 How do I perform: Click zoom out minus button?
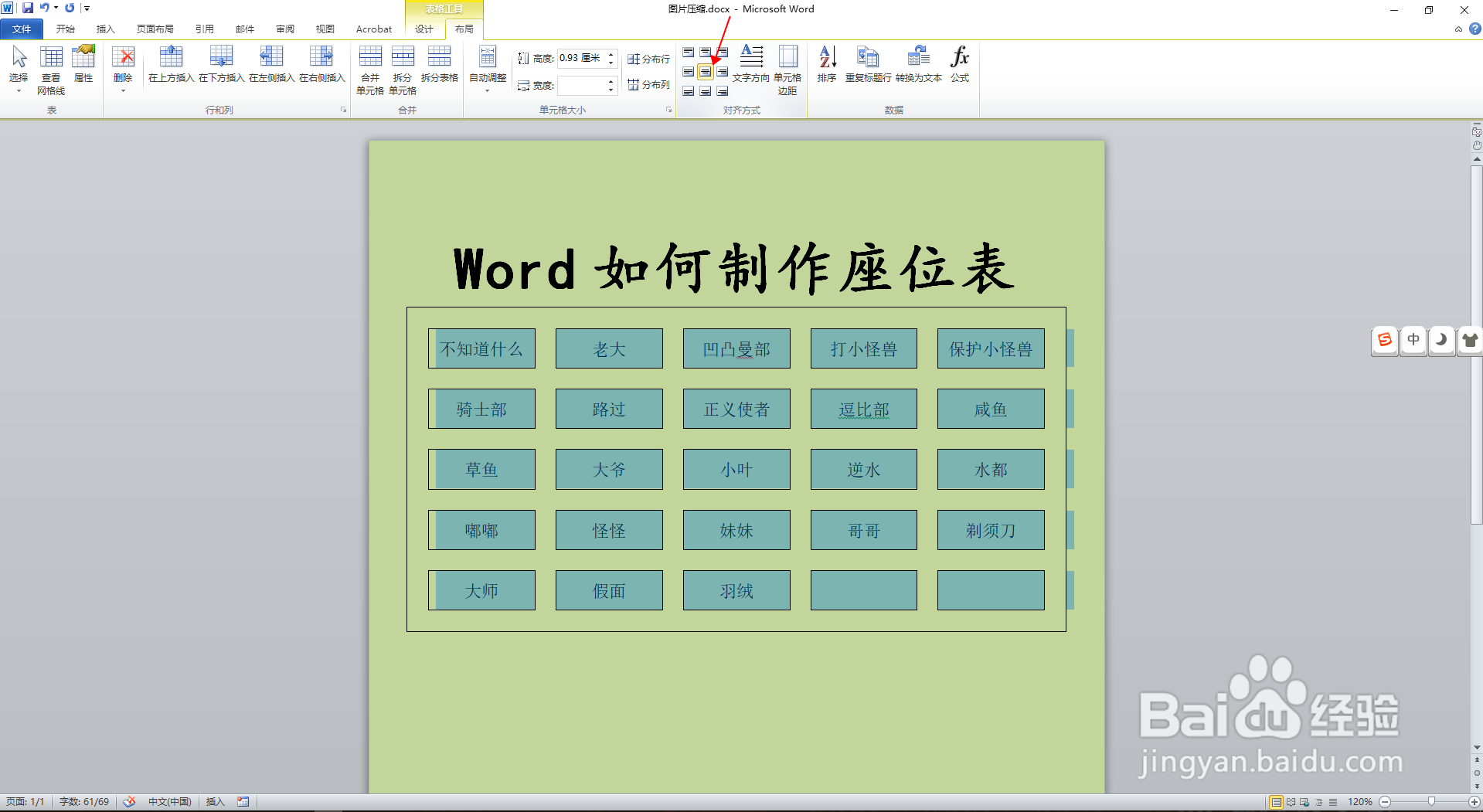point(1385,802)
